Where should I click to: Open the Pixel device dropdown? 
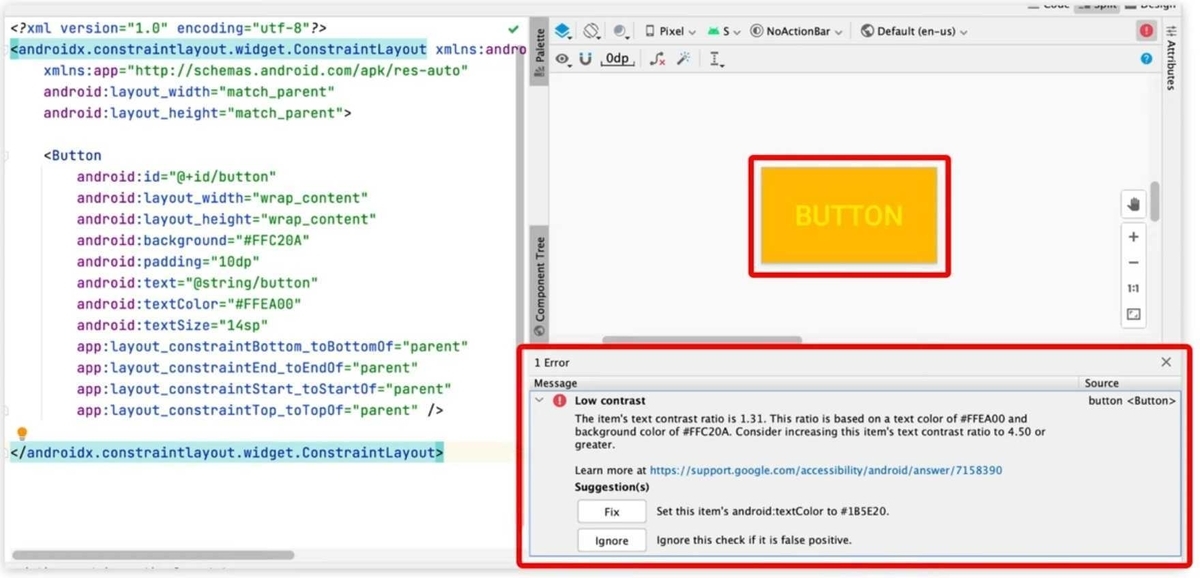coord(672,31)
